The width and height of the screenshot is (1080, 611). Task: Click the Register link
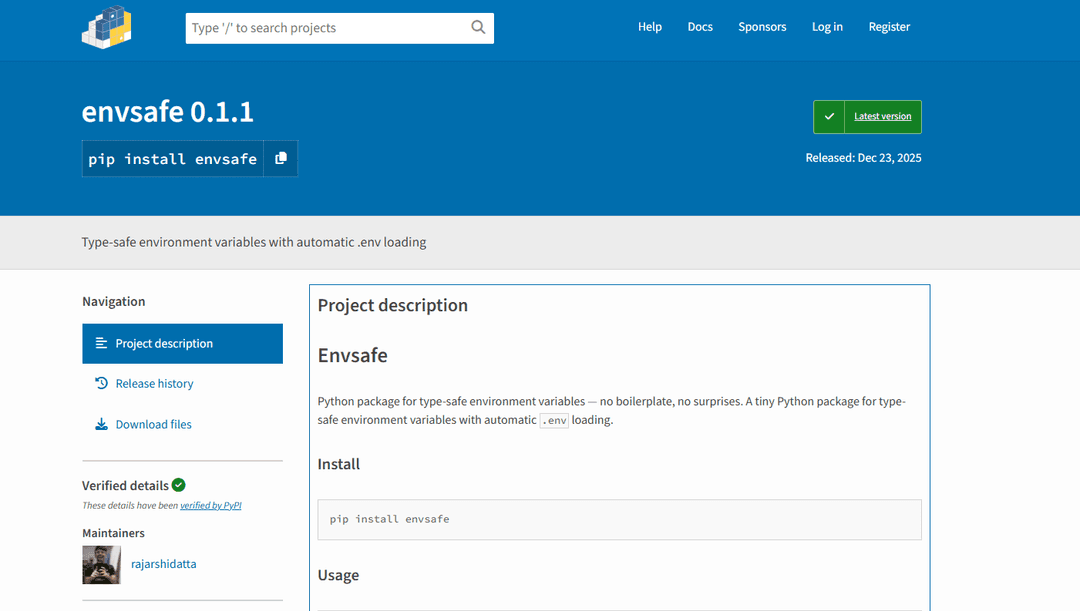(x=889, y=27)
